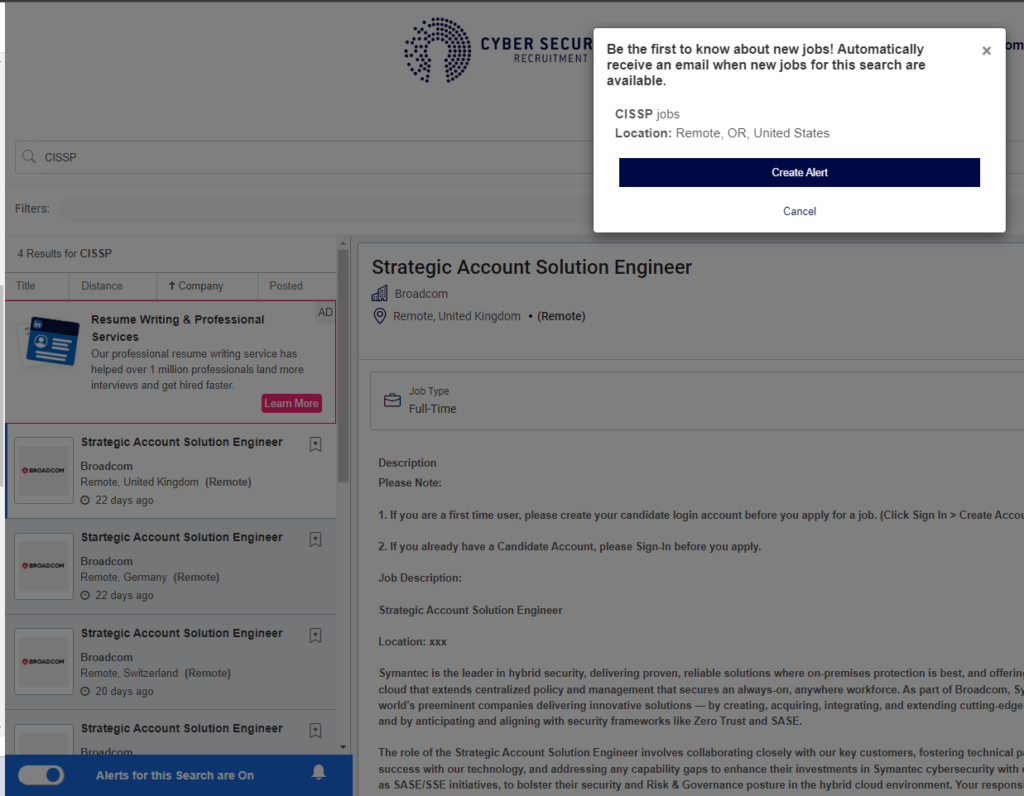Click the 'Full-Time' job type value
1024x796 pixels.
point(432,409)
